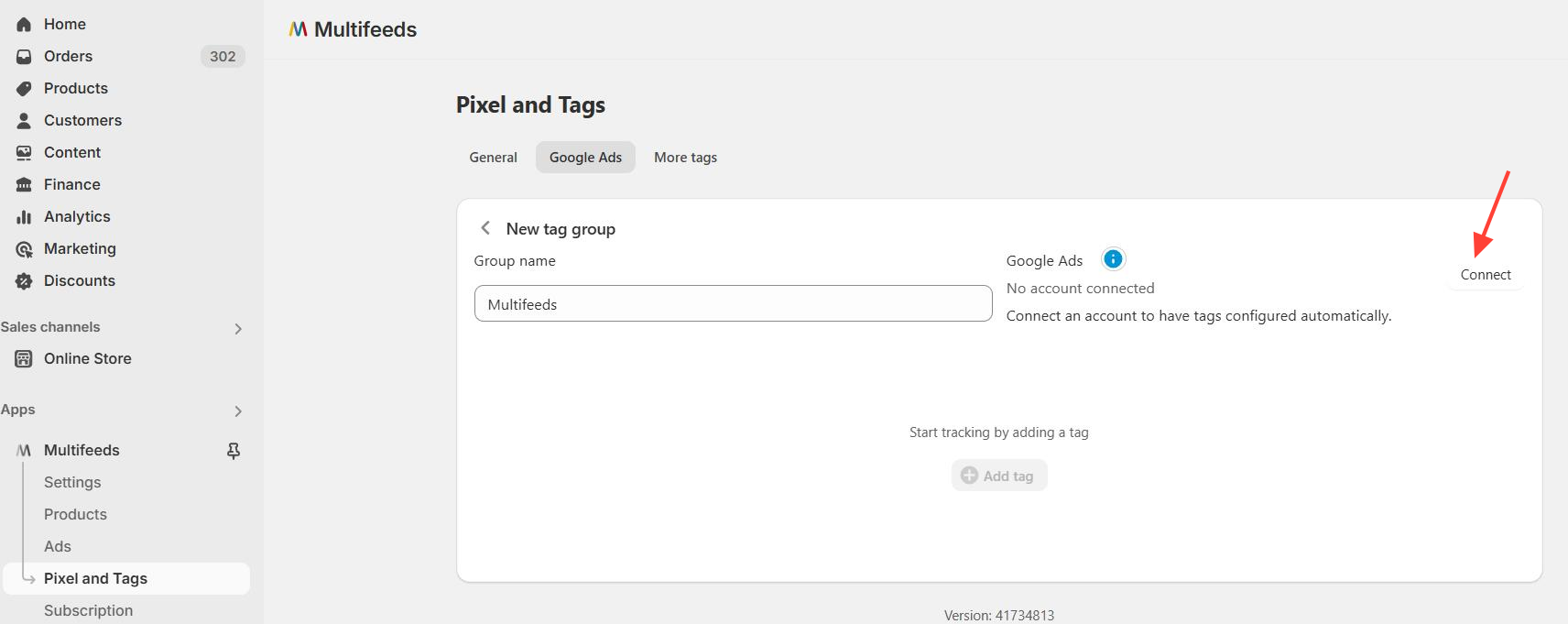Click the Marketing target icon
Viewport: 1568px width, 624px height.
pos(24,248)
